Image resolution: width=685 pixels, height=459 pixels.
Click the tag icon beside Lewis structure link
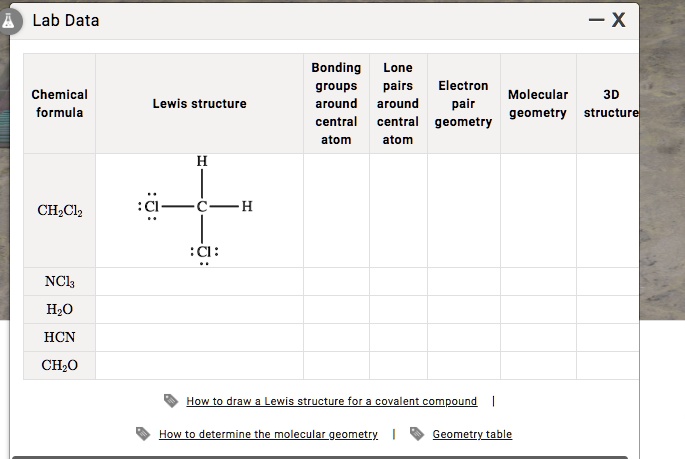pyautogui.click(x=171, y=400)
